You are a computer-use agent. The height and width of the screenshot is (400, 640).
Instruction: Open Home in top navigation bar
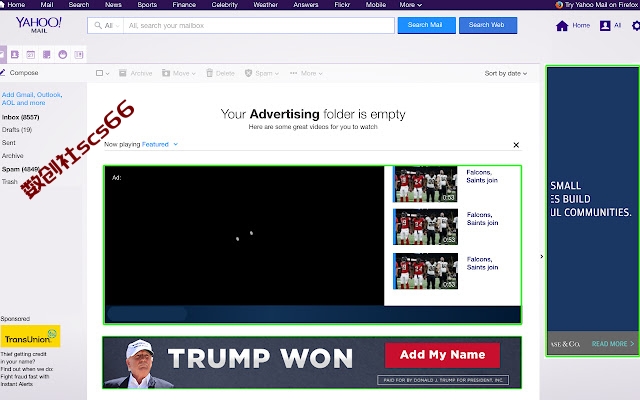pos(16,4)
